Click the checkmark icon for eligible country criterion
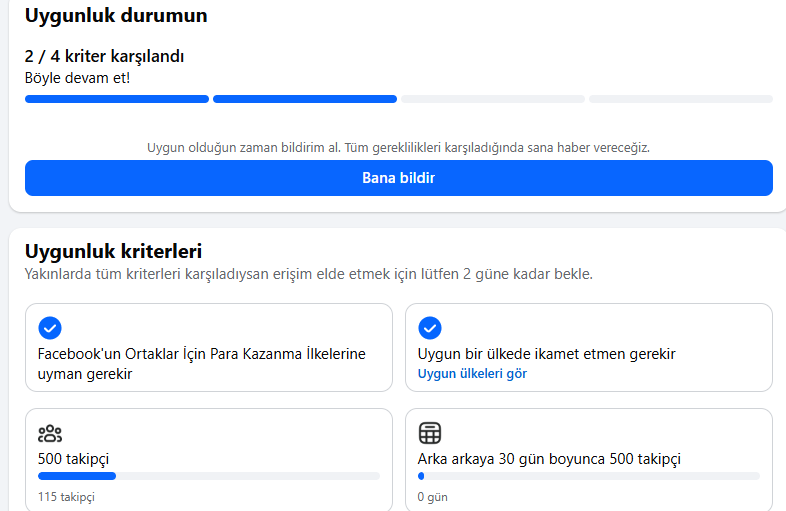Image resolution: width=786 pixels, height=511 pixels. point(430,328)
